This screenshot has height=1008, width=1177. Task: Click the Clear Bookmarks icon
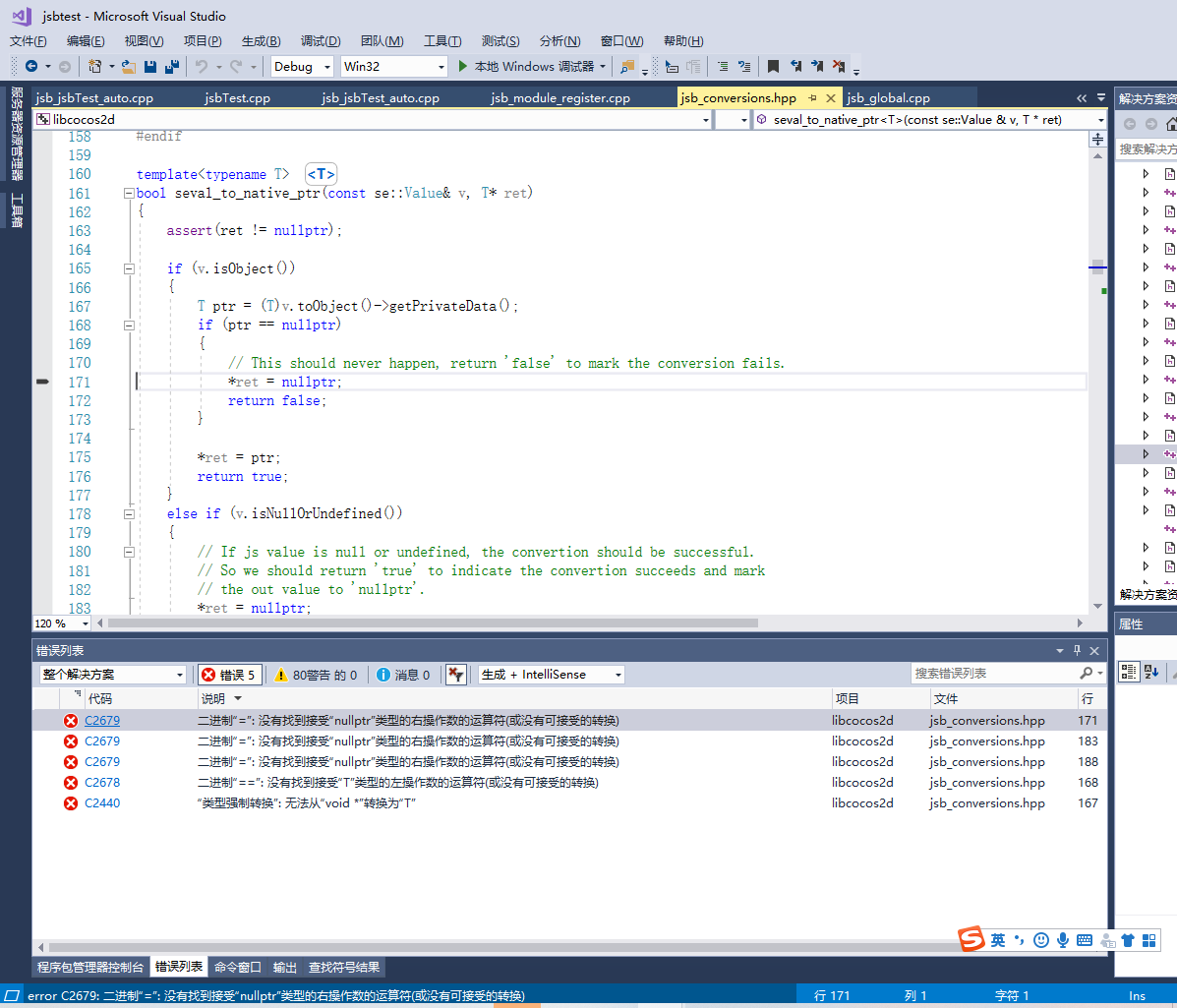(x=839, y=66)
